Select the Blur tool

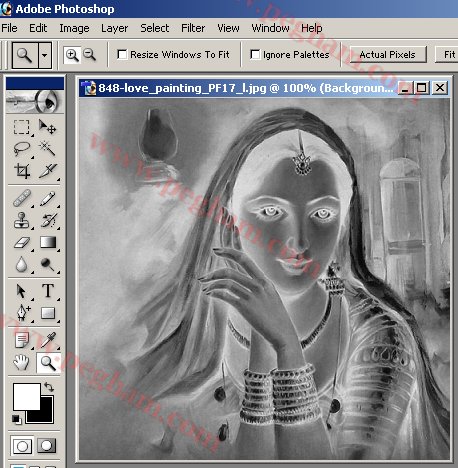[x=21, y=264]
